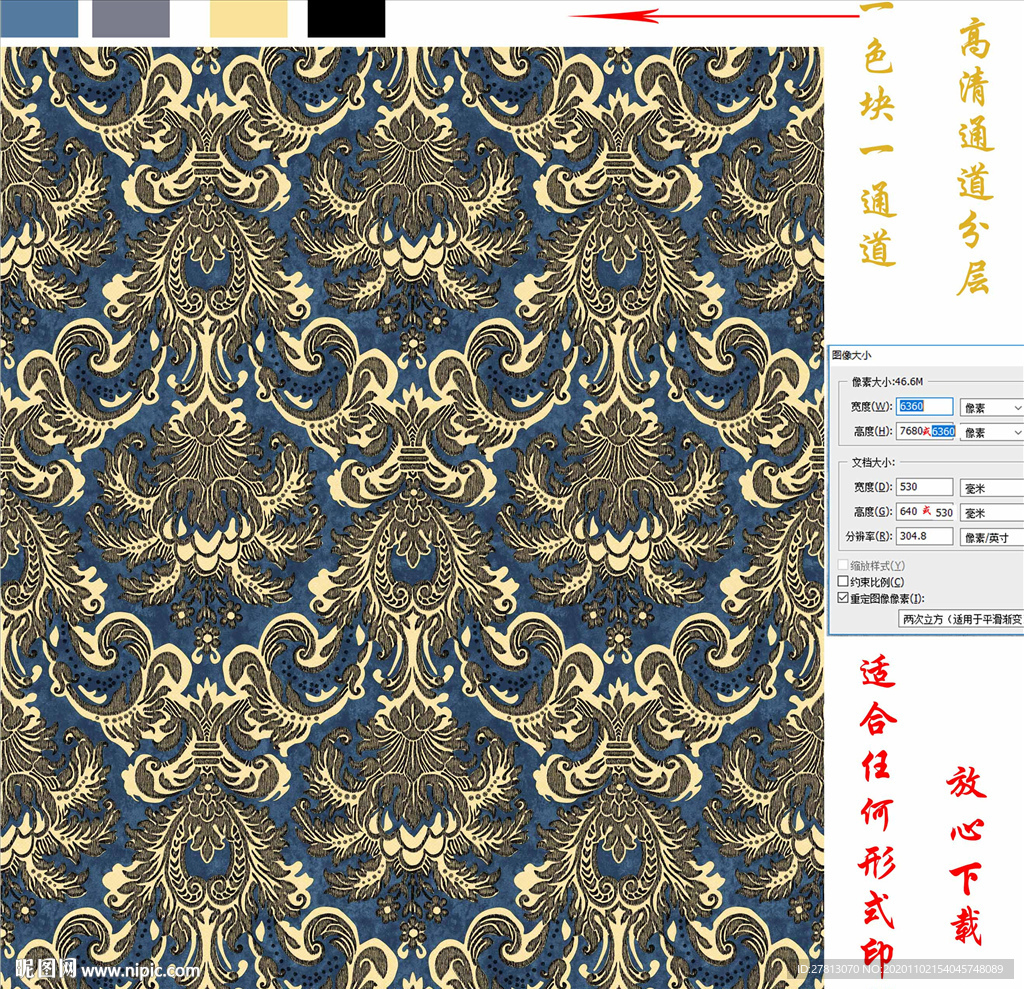Screen dimensions: 1024x989
Task: Enable the 约束比例(C) checkbox
Action: pyautogui.click(x=843, y=581)
